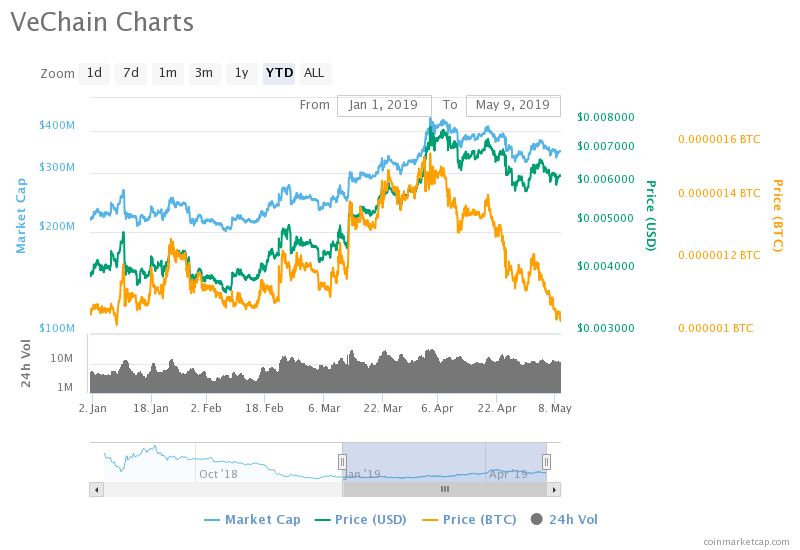The image size is (800, 550).
Task: Click the Market Cap vertical axis title
Action: [21, 216]
